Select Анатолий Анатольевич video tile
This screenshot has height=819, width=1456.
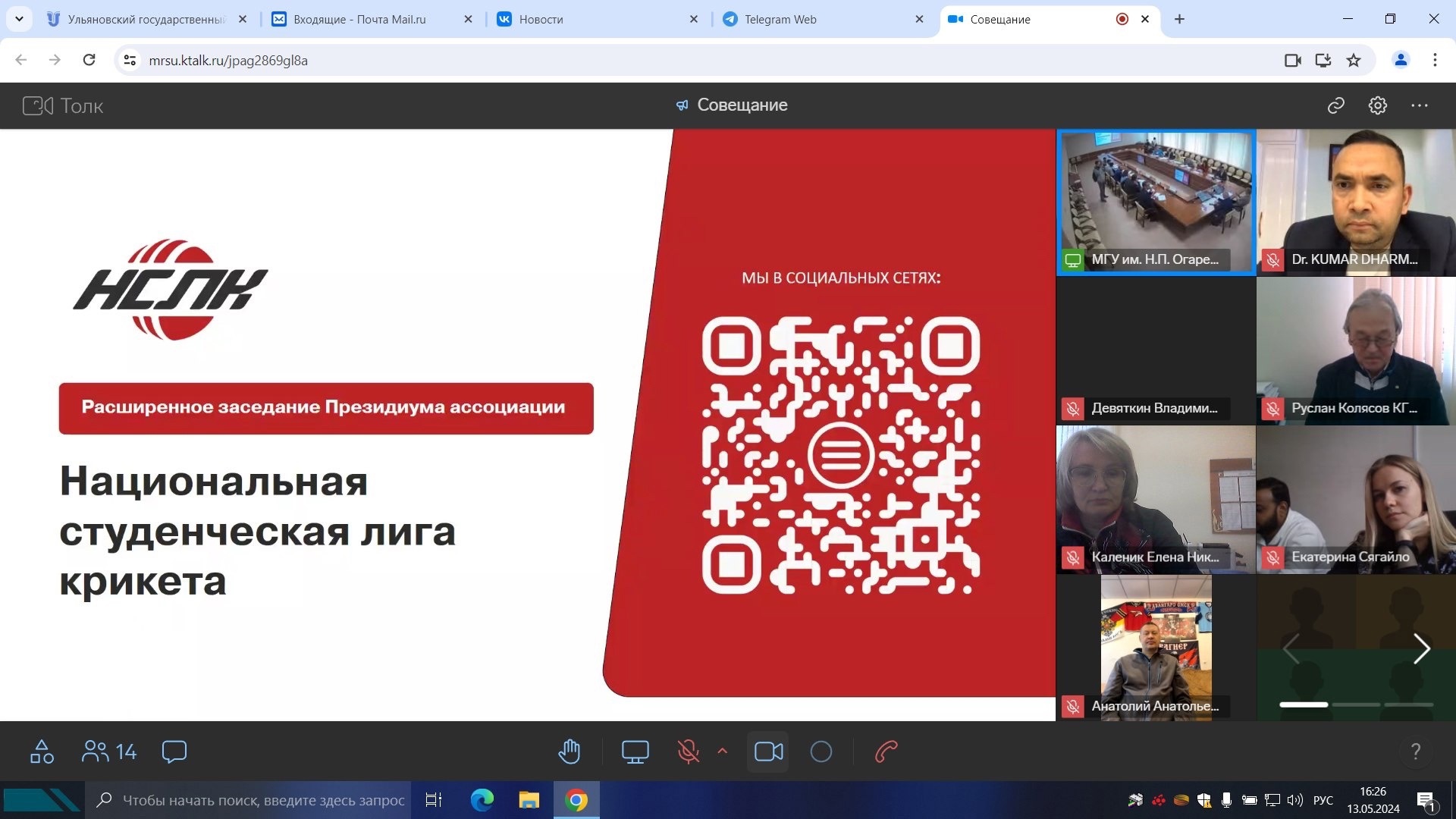click(1156, 648)
